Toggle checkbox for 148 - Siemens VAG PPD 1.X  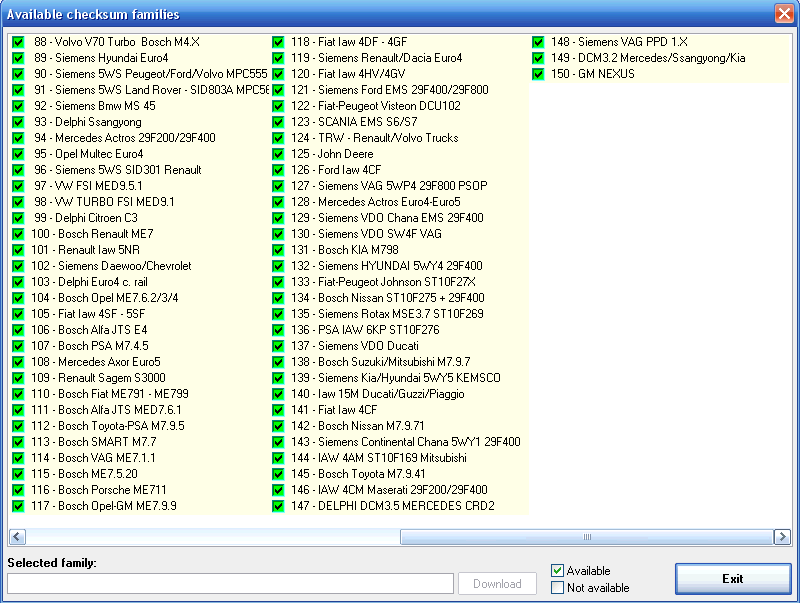pos(538,42)
